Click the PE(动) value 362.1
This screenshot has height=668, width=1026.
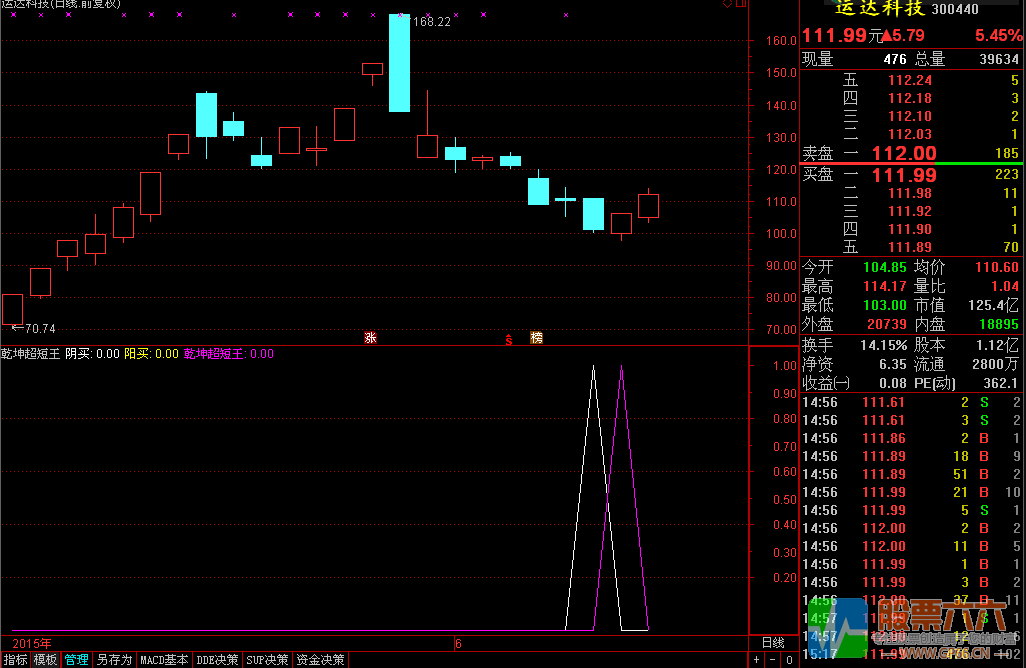1000,383
